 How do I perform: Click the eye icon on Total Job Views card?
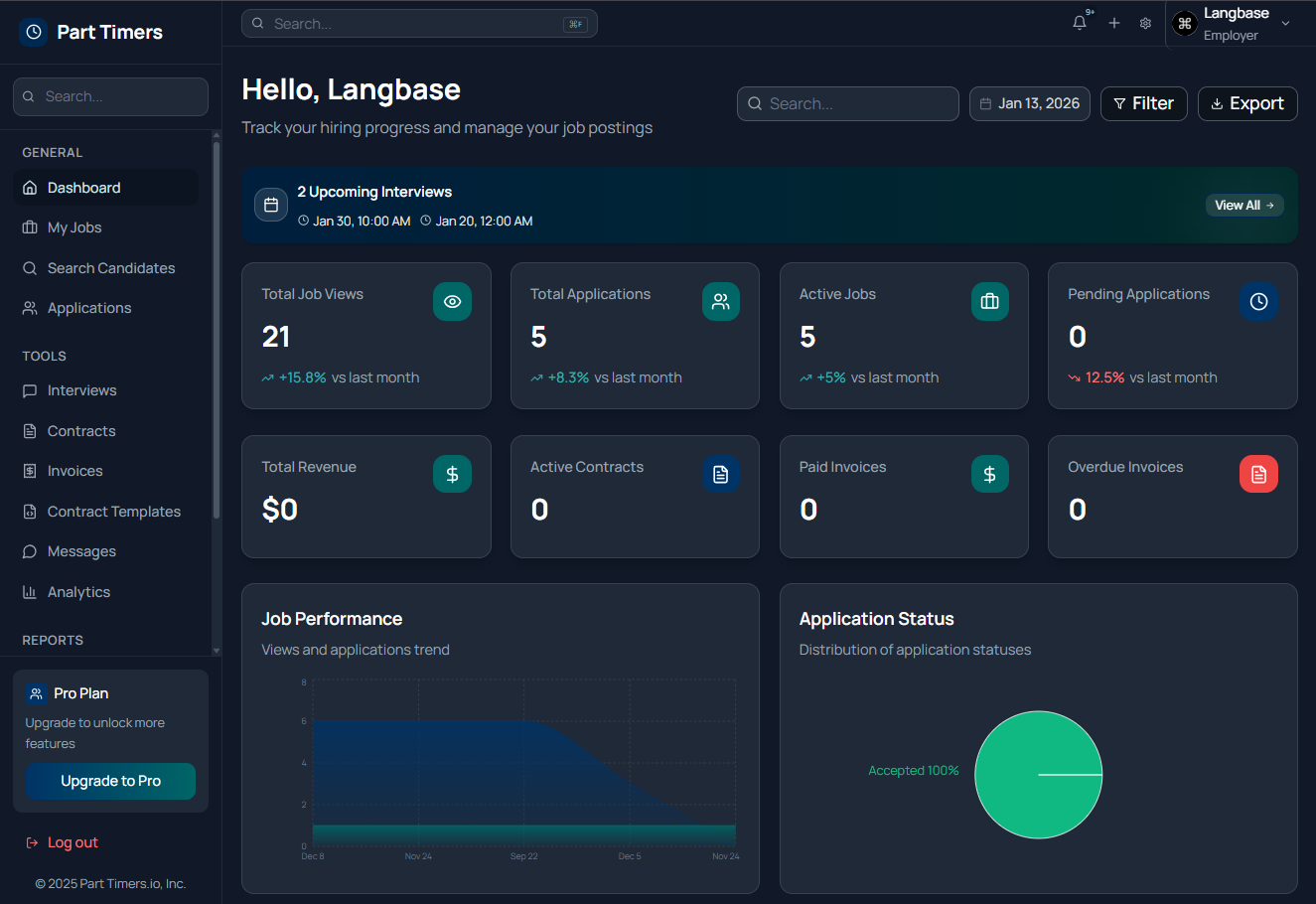[453, 301]
